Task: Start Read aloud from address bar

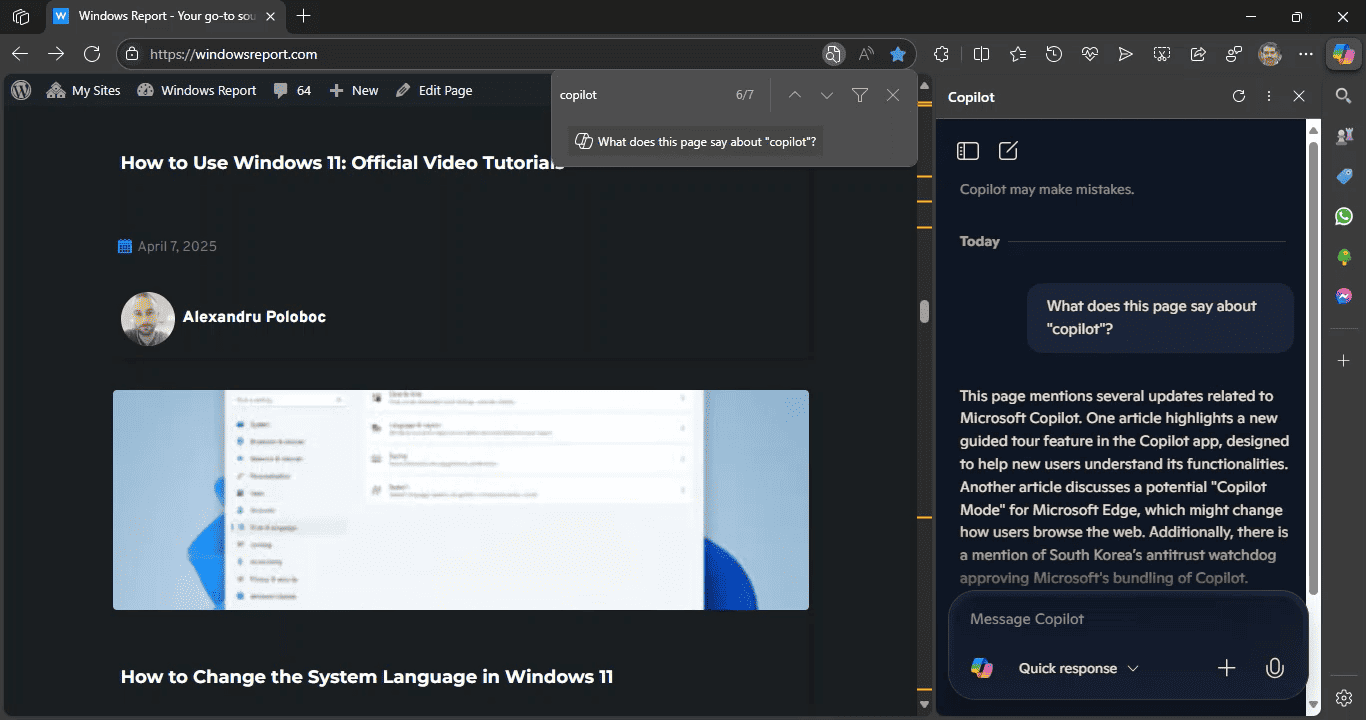Action: (x=865, y=54)
